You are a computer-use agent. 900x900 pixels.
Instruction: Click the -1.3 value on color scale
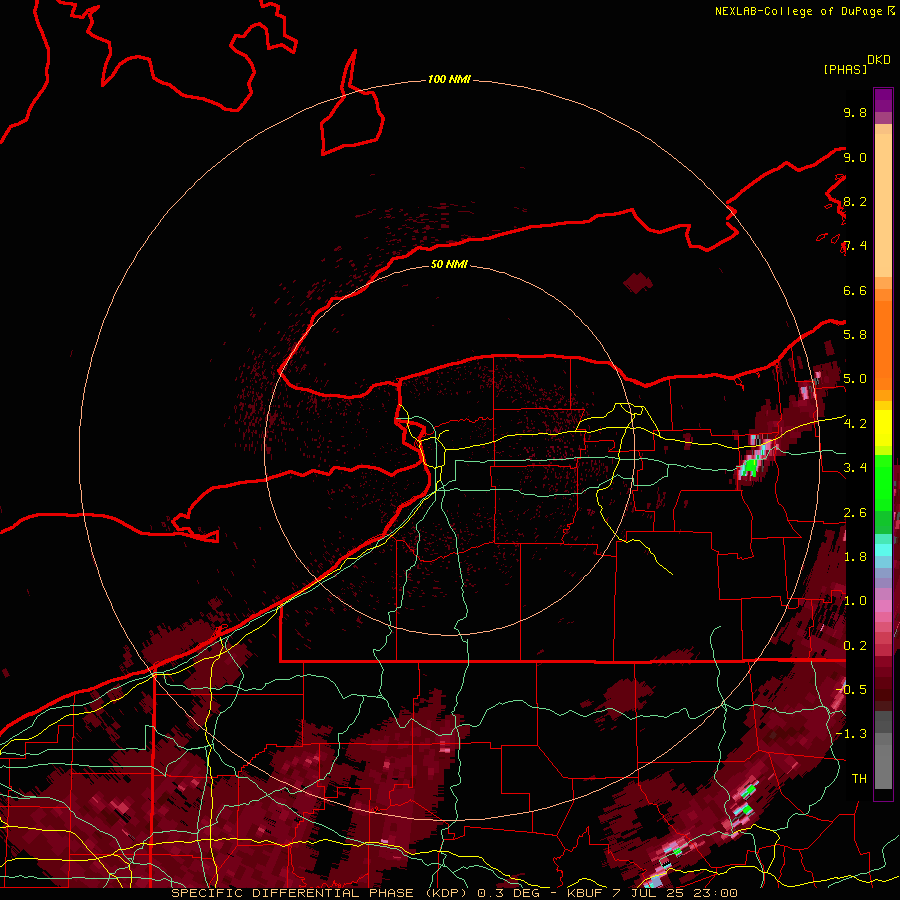pyautogui.click(x=852, y=734)
